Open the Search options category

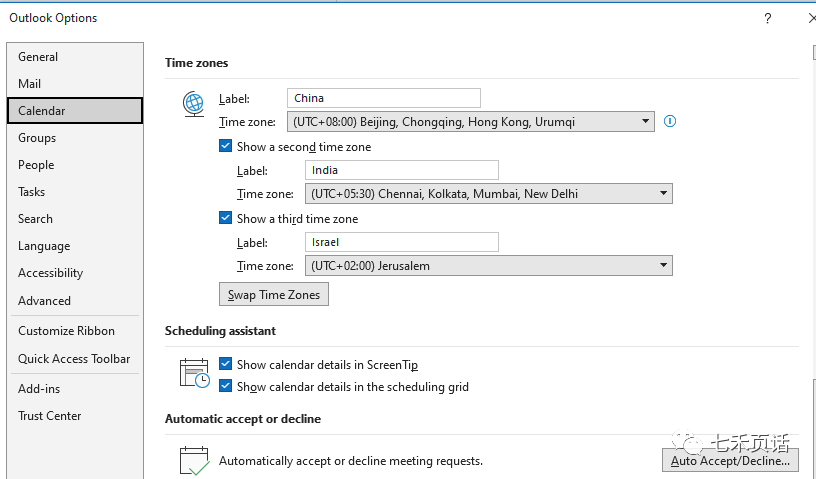[x=75, y=219]
